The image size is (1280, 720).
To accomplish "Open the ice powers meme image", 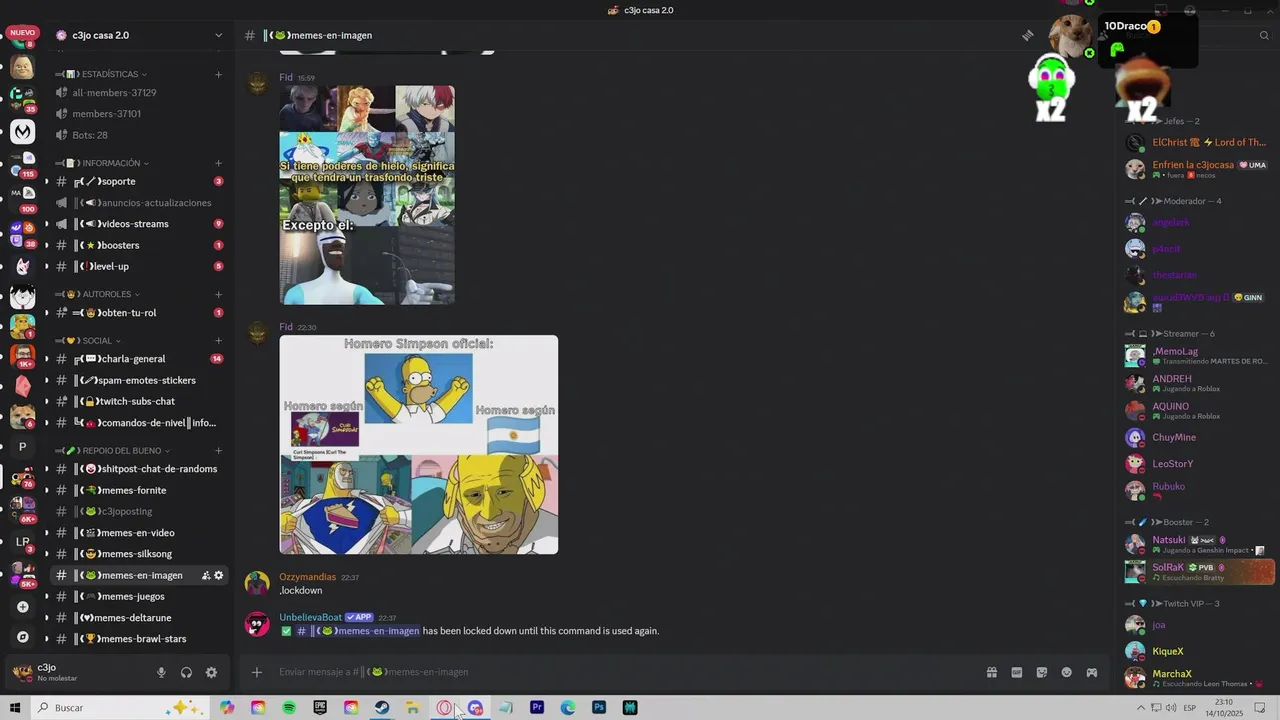I will 367,195.
